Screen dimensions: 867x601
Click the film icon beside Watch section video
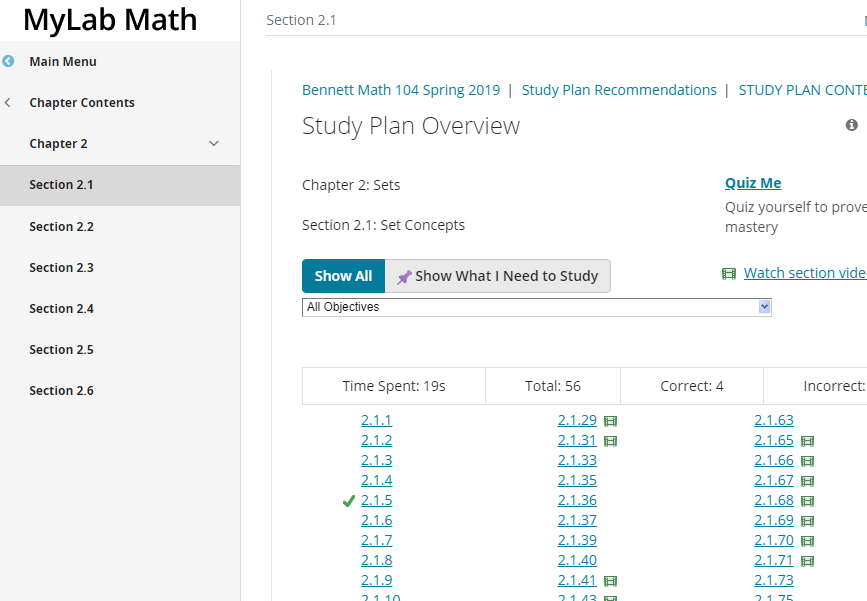pyautogui.click(x=729, y=274)
